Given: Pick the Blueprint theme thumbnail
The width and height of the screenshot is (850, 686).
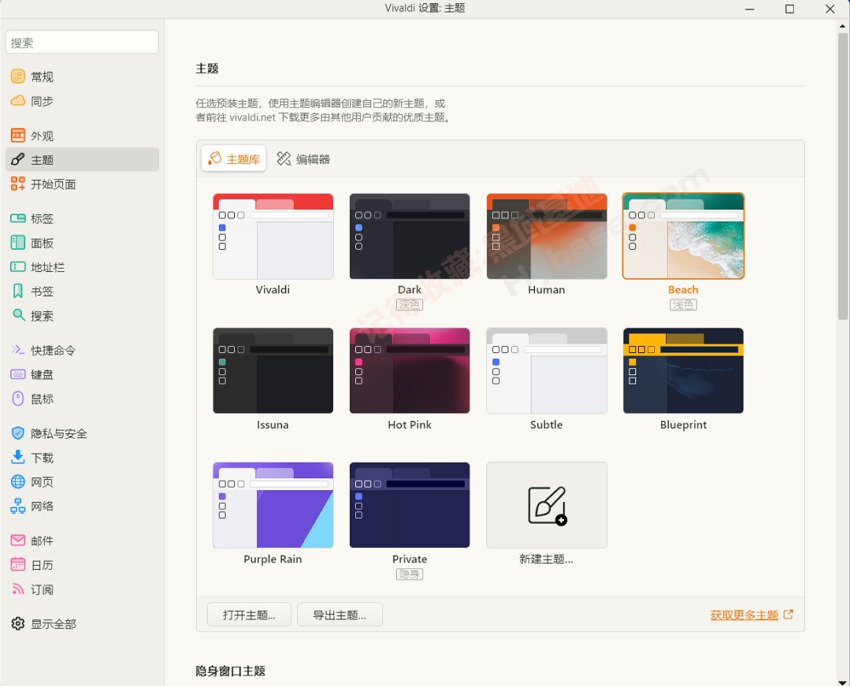Looking at the screenshot, I should pos(683,370).
